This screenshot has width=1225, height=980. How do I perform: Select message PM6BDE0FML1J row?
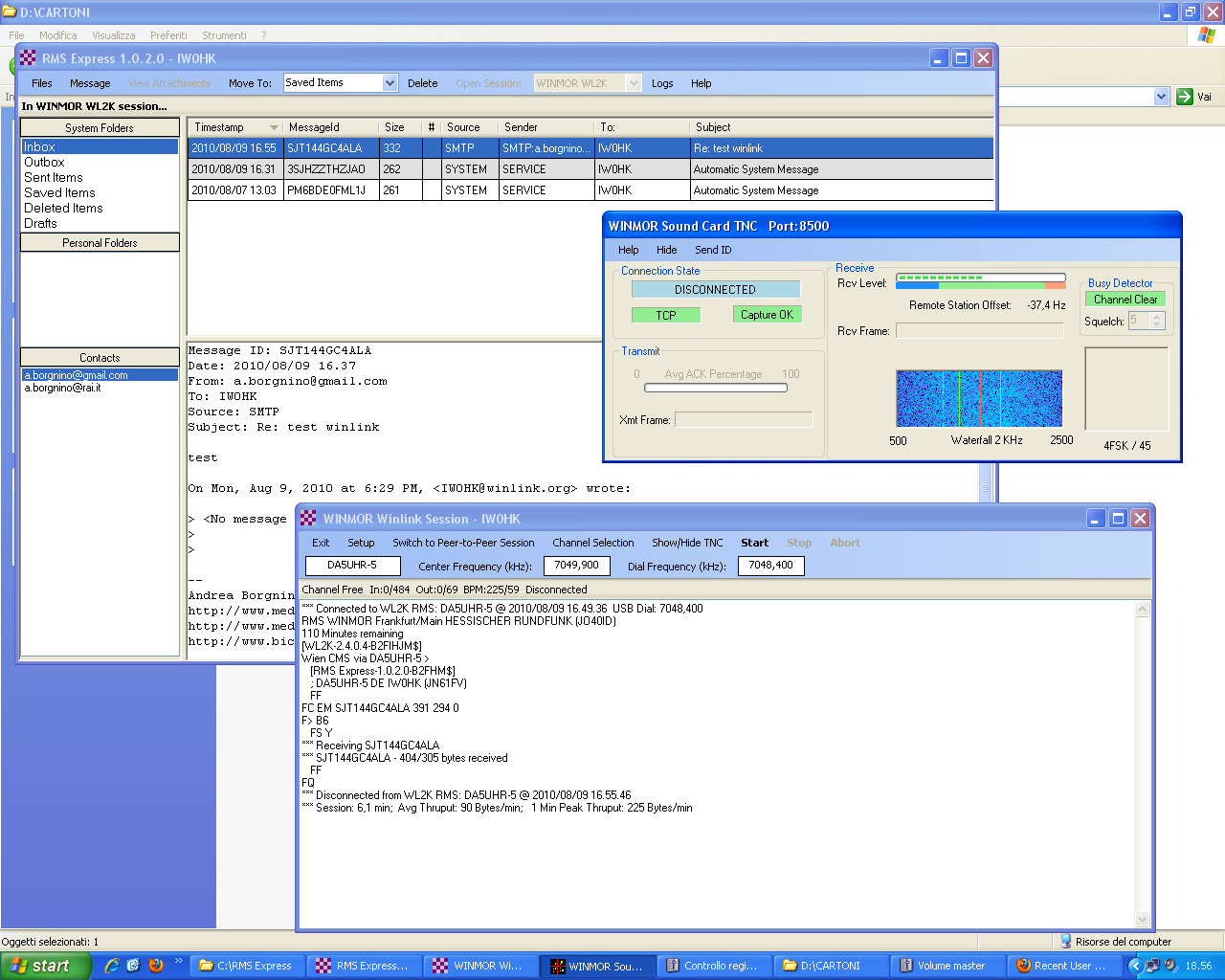coord(590,190)
